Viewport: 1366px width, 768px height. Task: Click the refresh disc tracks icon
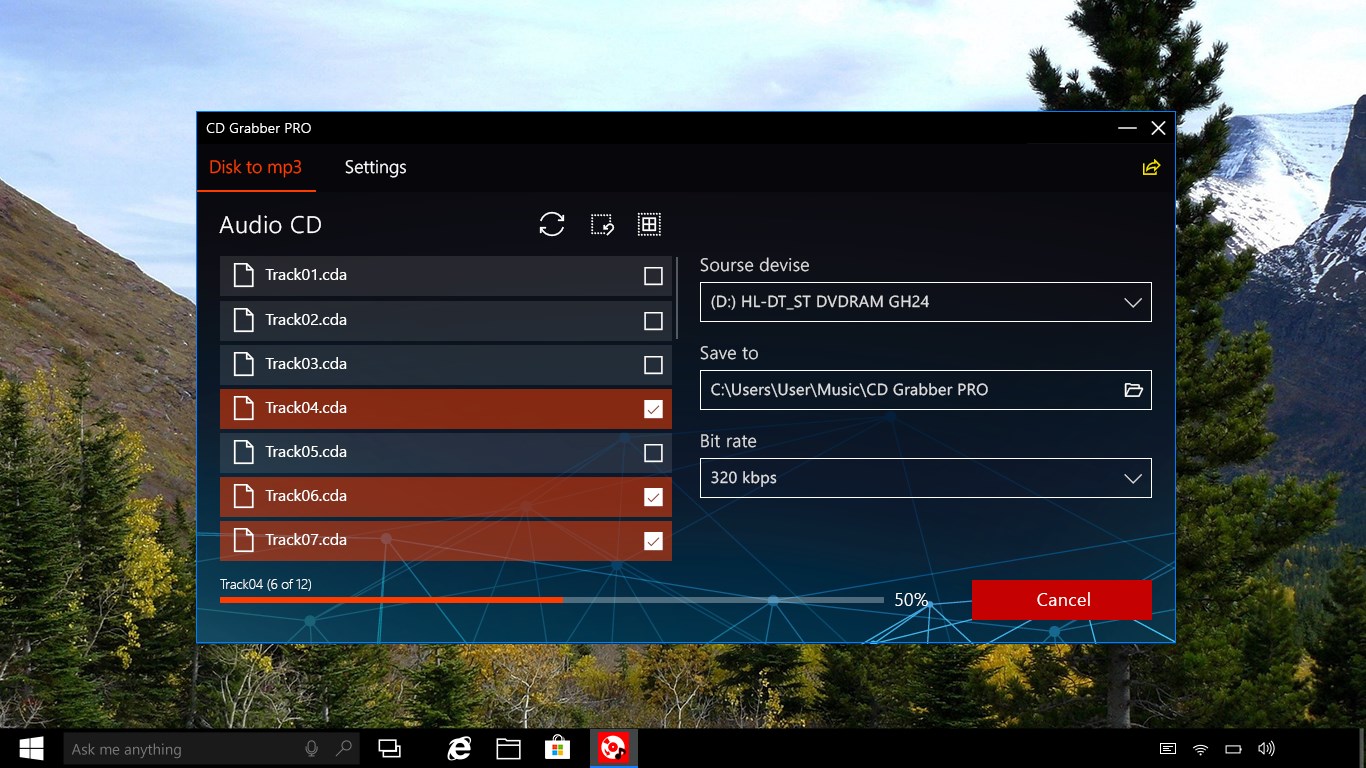552,224
